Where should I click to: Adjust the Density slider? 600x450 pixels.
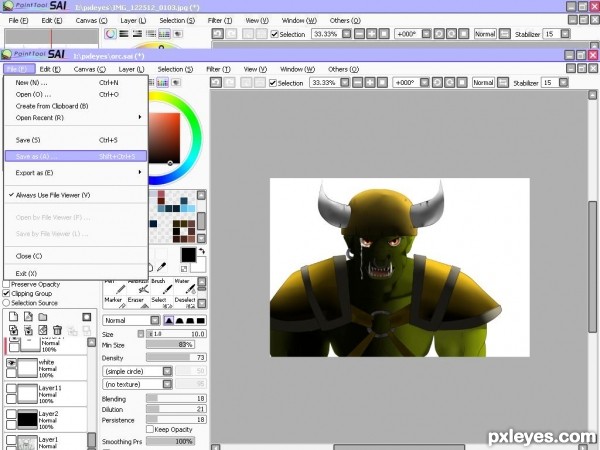point(176,357)
